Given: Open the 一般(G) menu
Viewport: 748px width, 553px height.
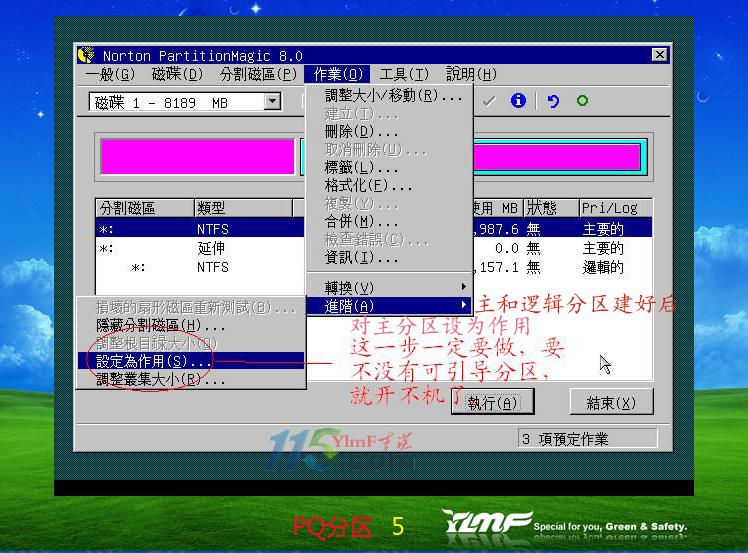Looking at the screenshot, I should point(110,74).
